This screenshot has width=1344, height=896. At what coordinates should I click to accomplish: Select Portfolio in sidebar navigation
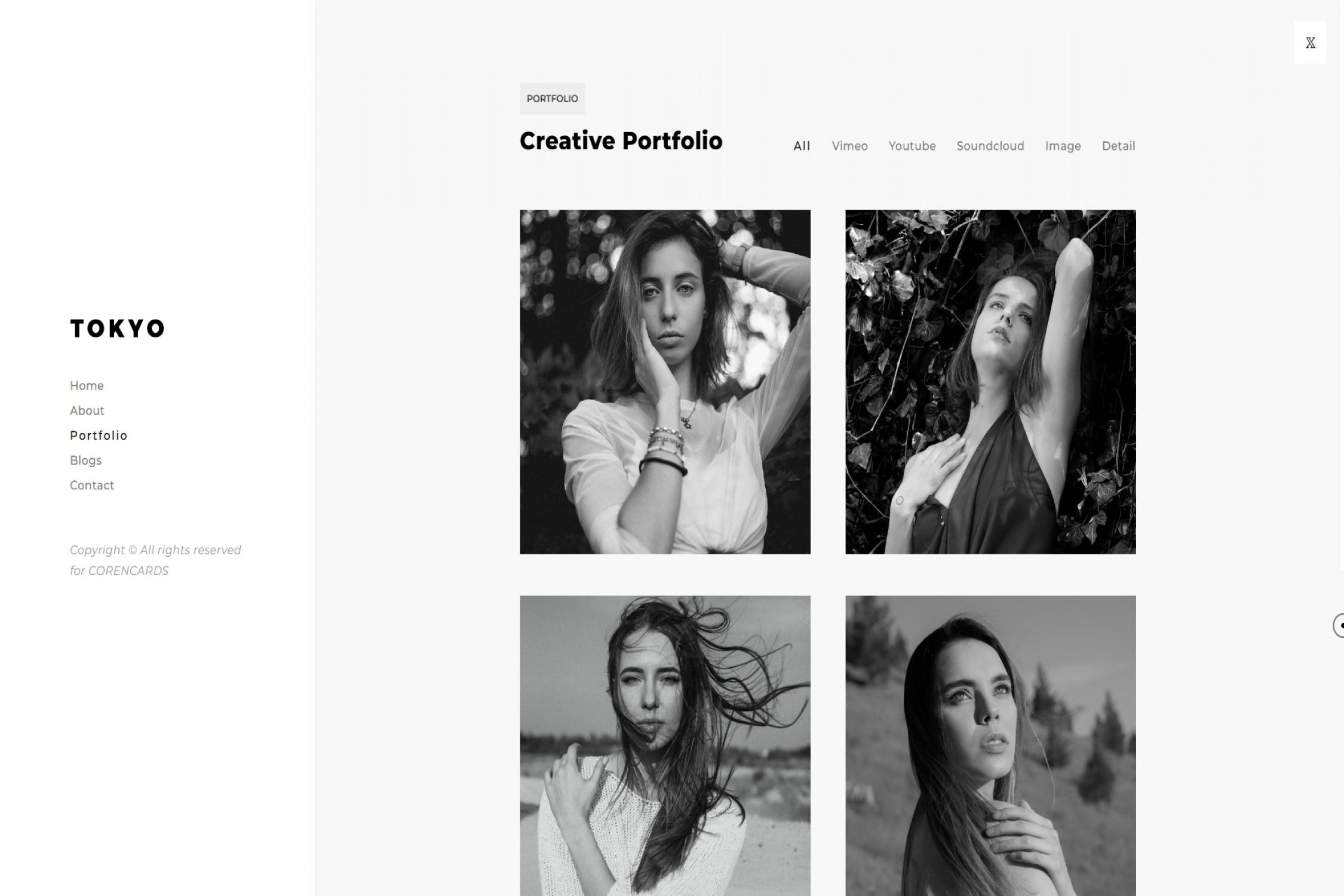(99, 435)
